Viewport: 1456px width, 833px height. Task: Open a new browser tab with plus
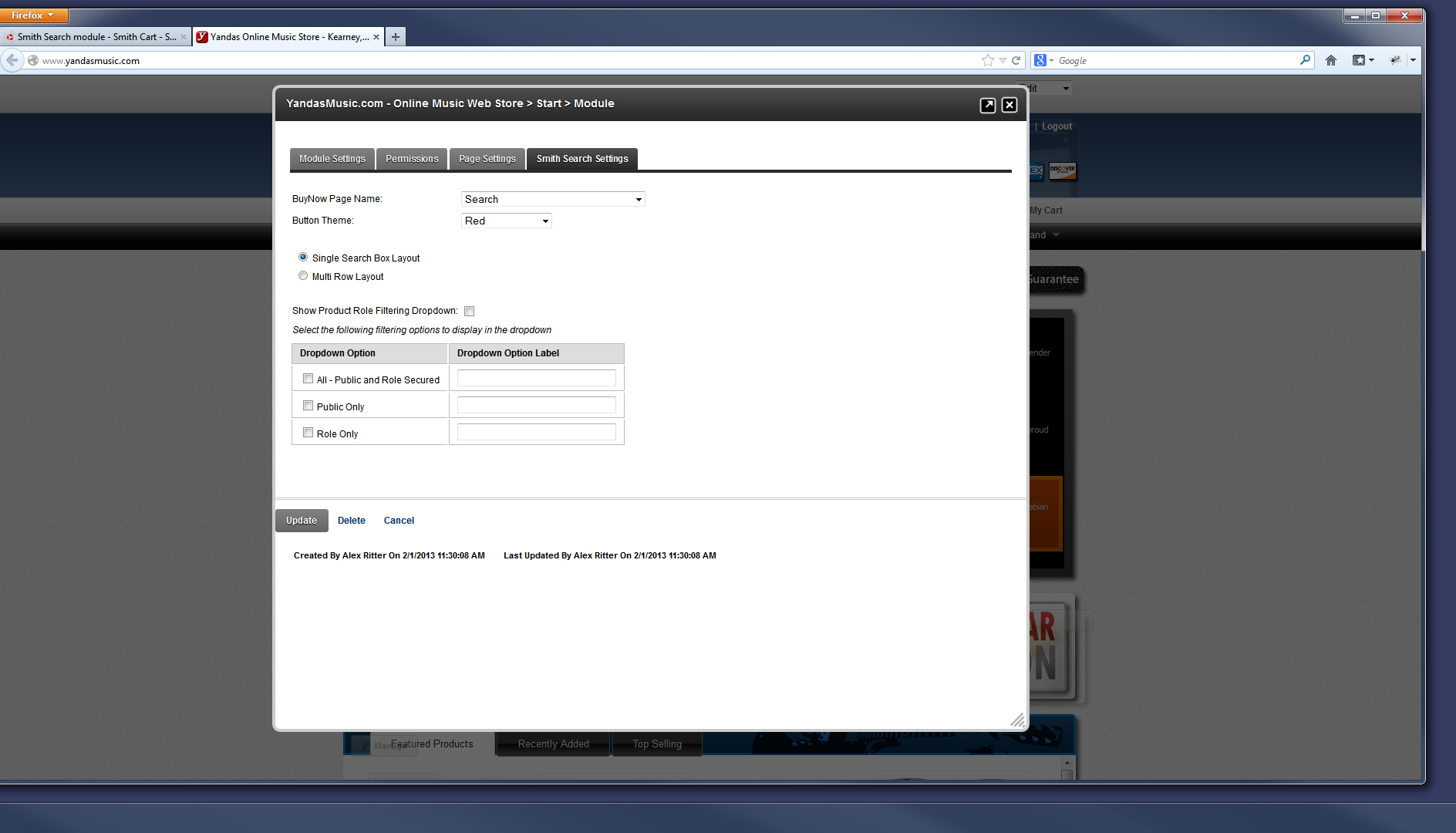pos(395,36)
